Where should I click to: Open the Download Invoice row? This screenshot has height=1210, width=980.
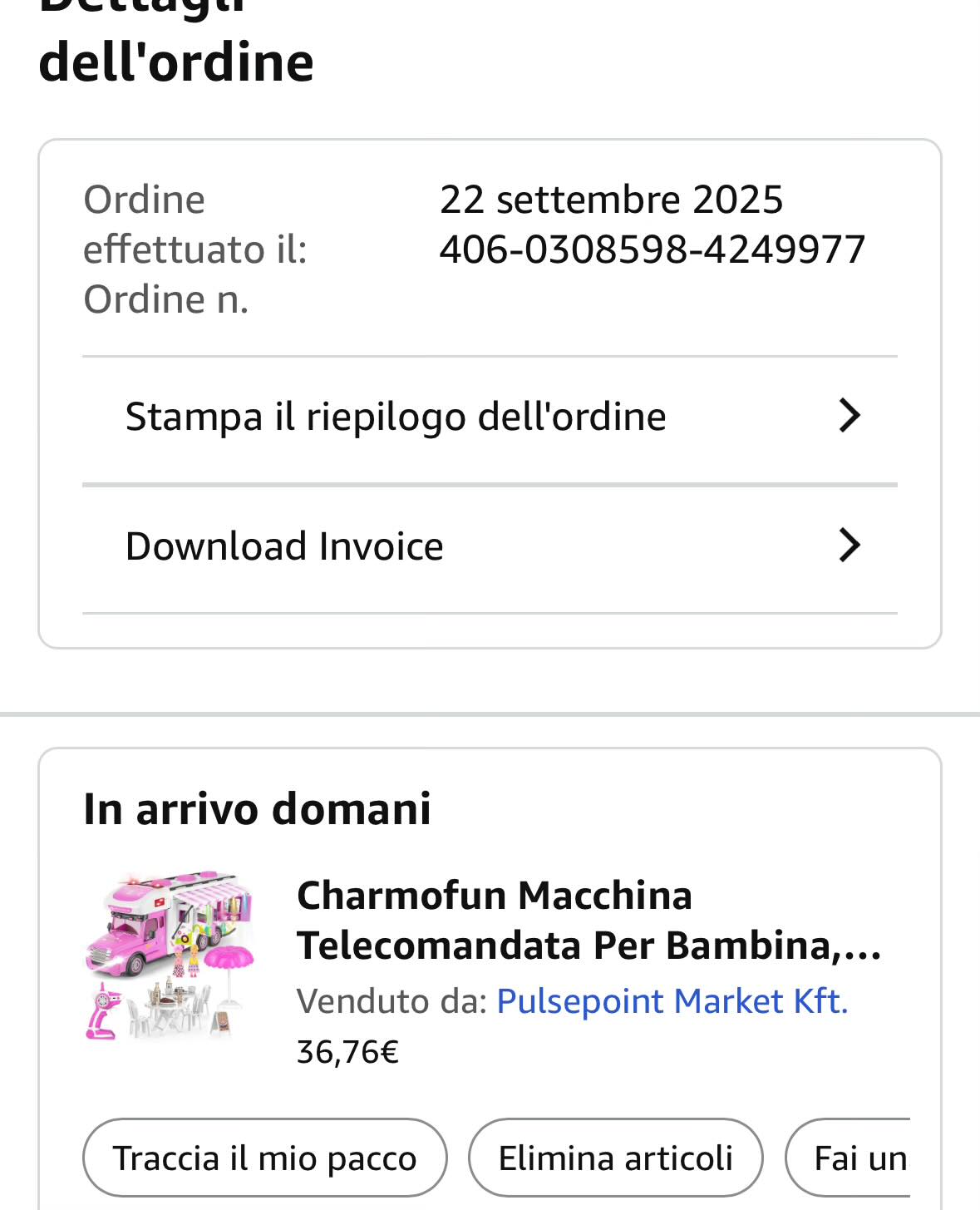(x=284, y=546)
